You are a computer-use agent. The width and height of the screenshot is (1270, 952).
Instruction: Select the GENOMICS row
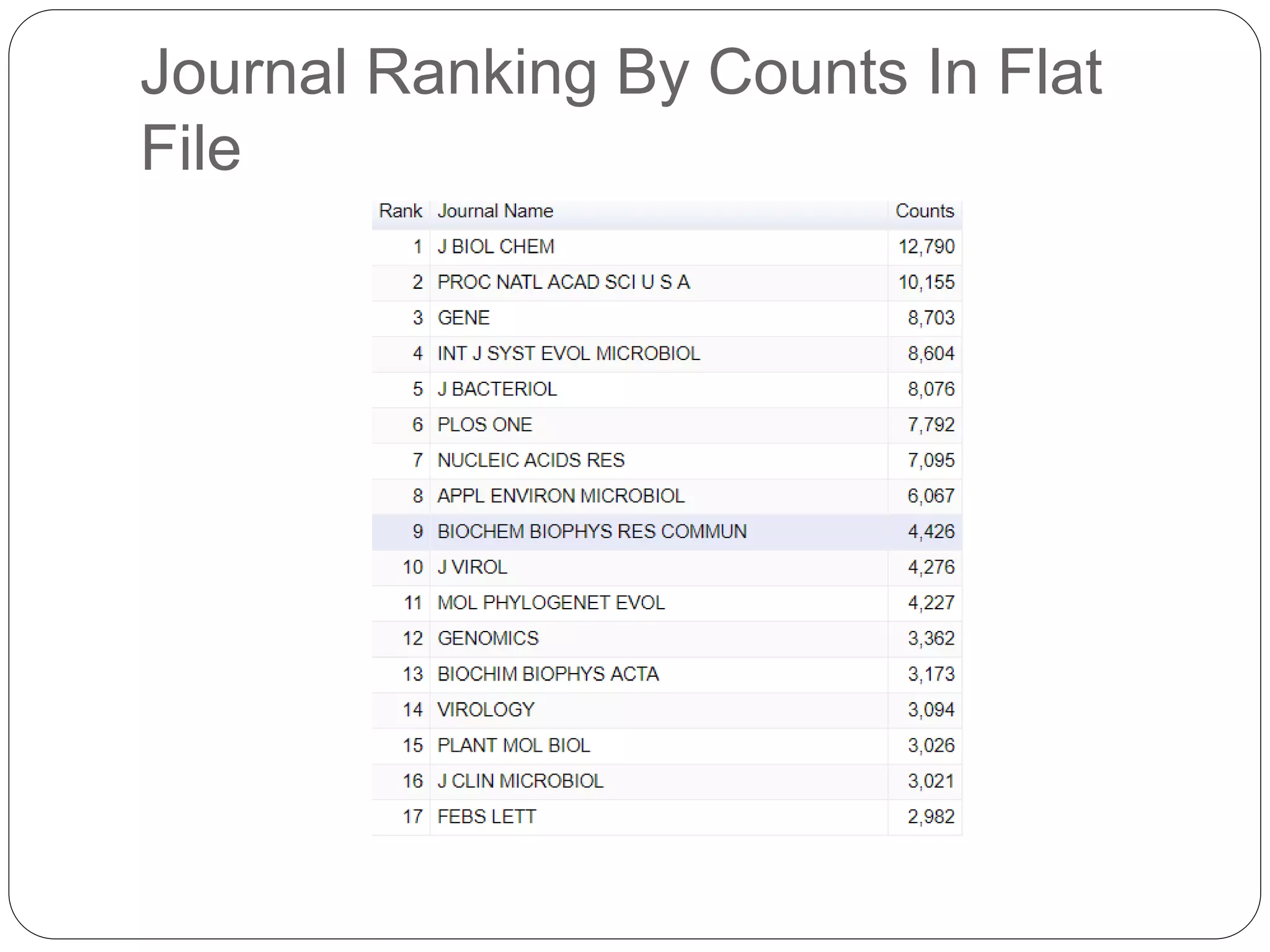pyautogui.click(x=488, y=638)
